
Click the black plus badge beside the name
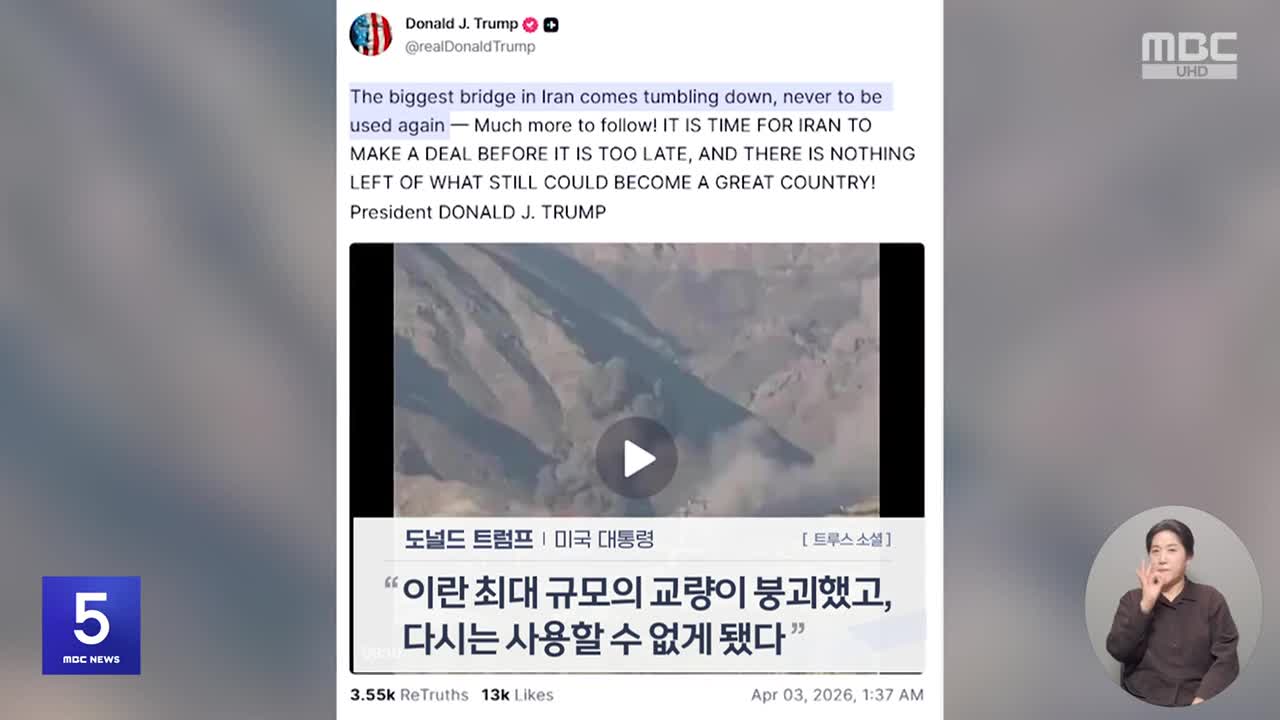(x=551, y=25)
